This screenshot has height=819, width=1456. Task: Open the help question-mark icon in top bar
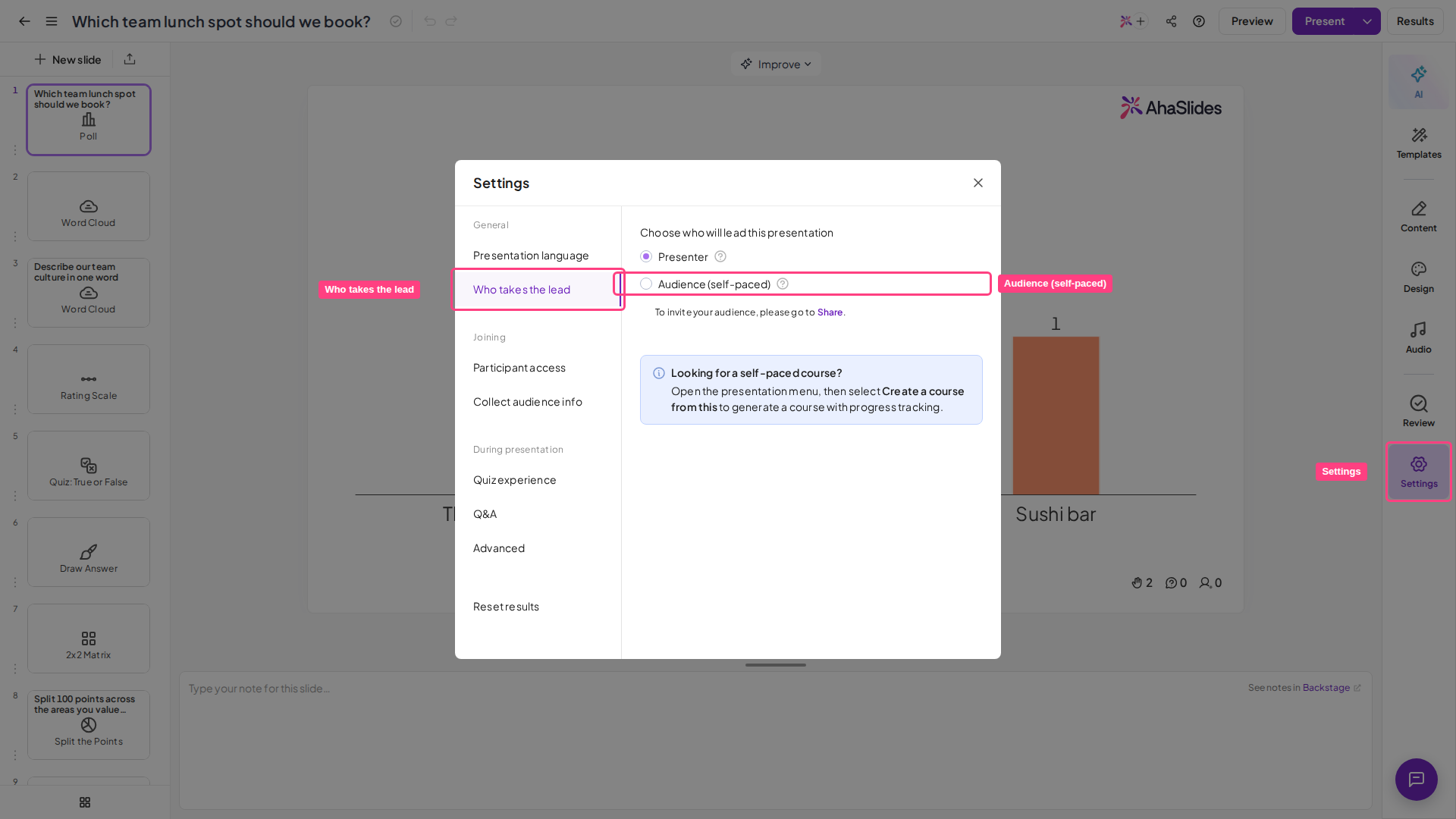1199,21
